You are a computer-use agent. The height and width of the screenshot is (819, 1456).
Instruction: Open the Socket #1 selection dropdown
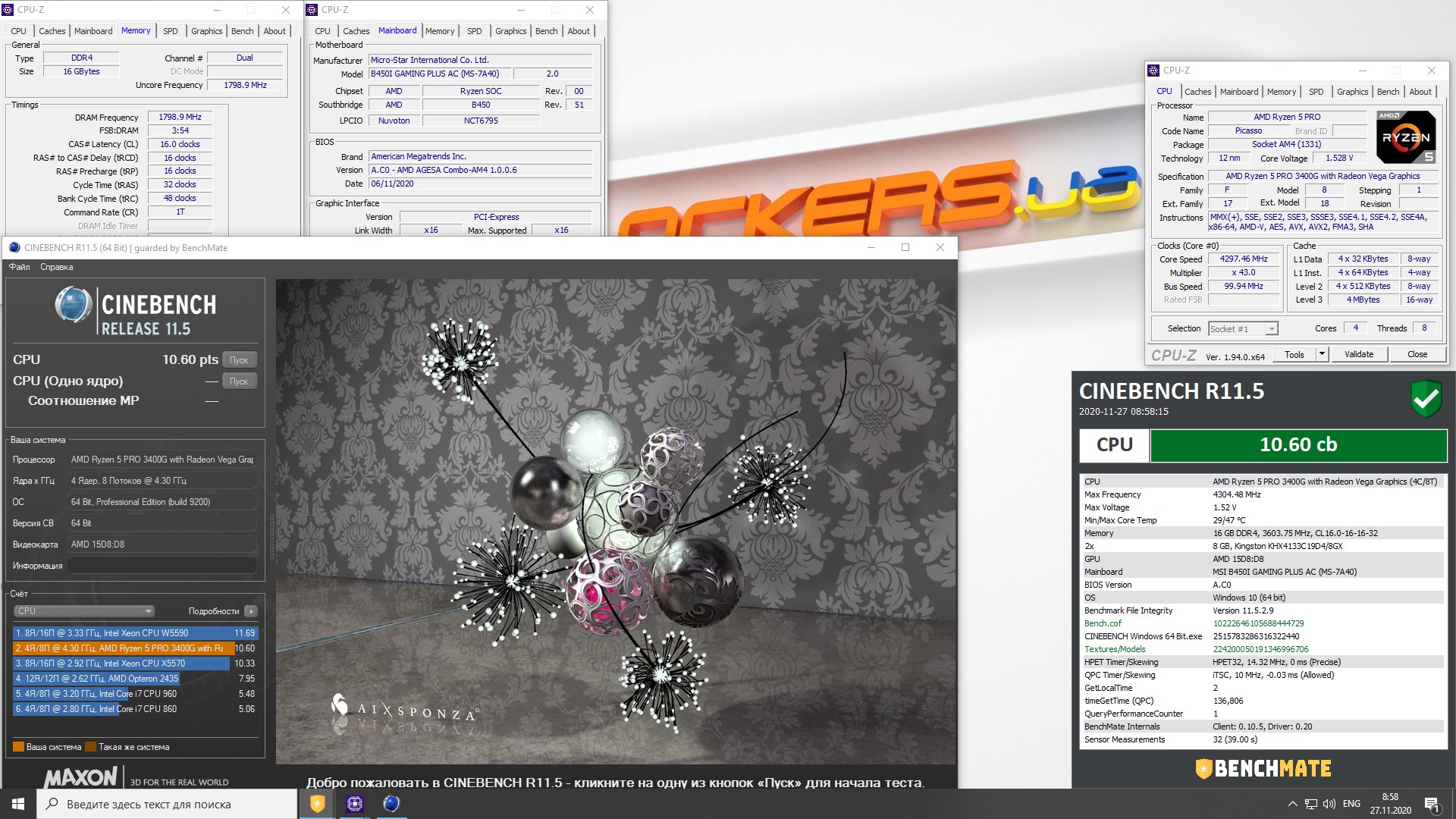pos(1243,329)
